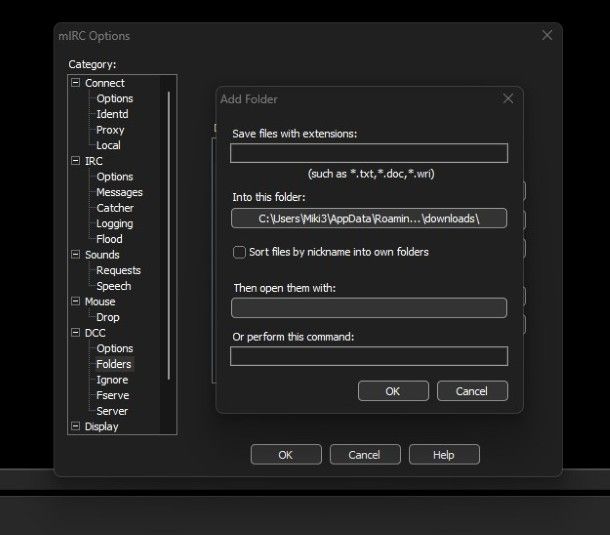This screenshot has height=535, width=610.
Task: Select Messages in category tree
Action: (x=119, y=192)
